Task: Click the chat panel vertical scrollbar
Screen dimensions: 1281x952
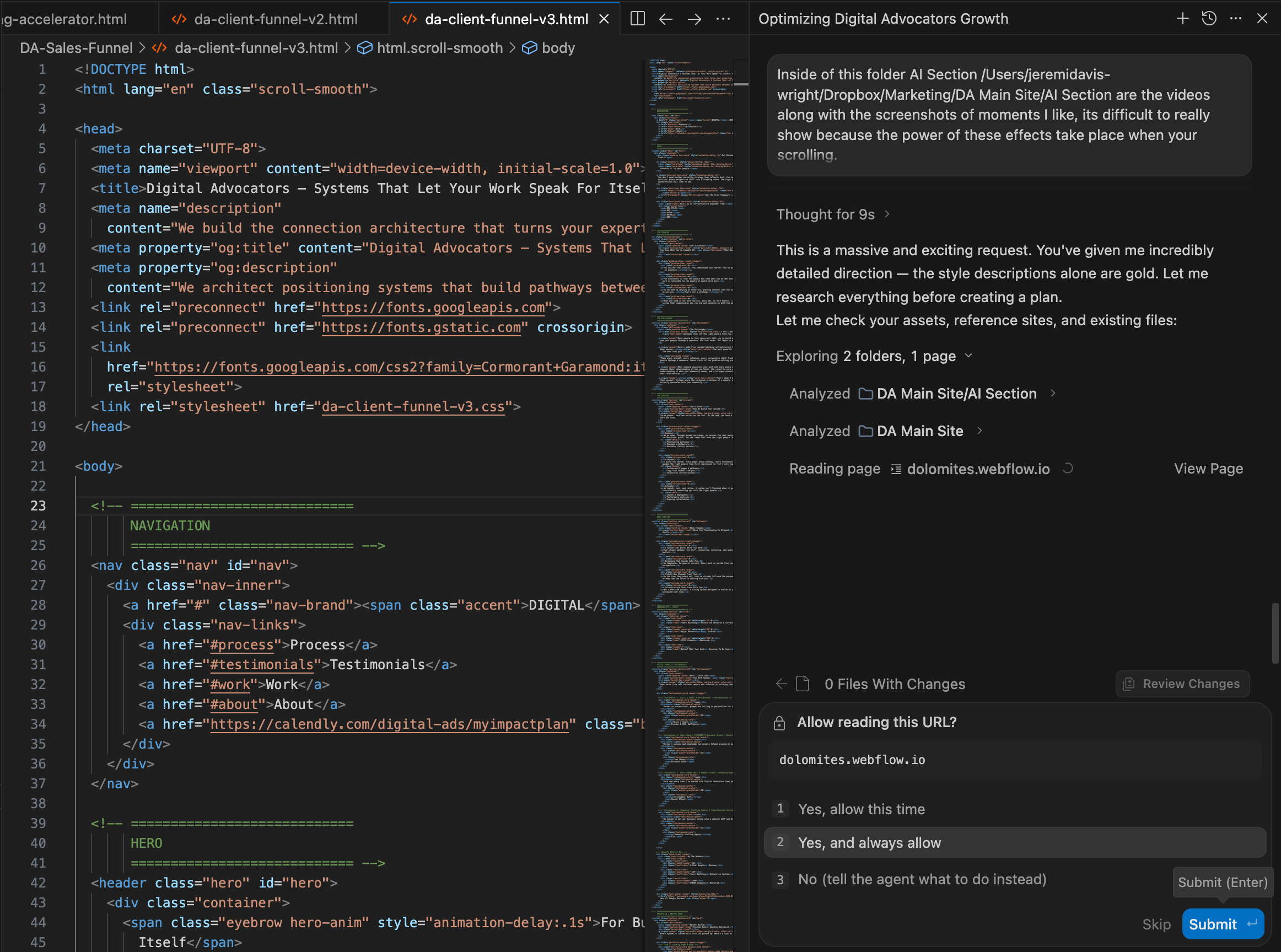Action: (x=1275, y=633)
